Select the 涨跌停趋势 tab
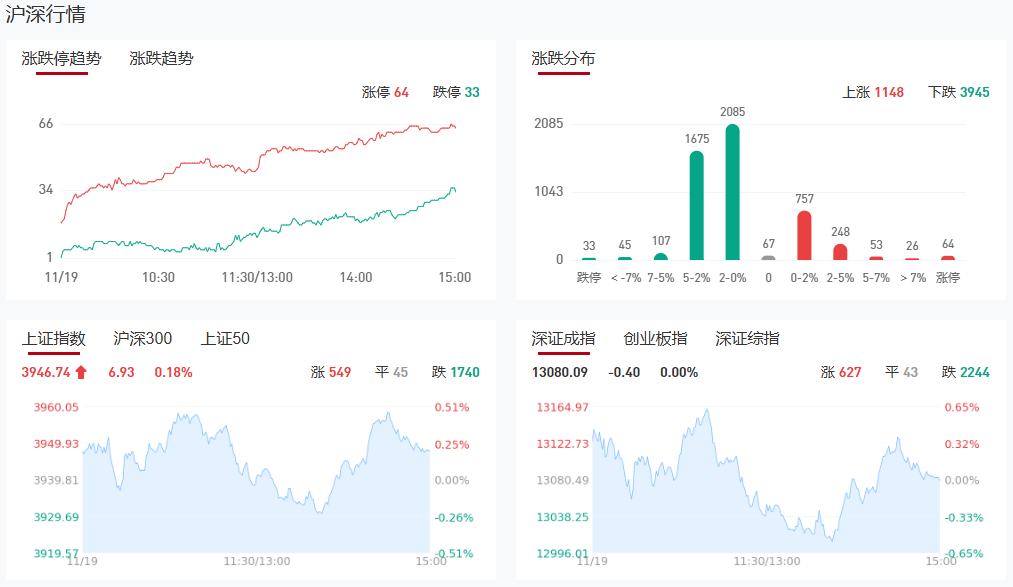Image resolution: width=1013 pixels, height=587 pixels. click(62, 59)
